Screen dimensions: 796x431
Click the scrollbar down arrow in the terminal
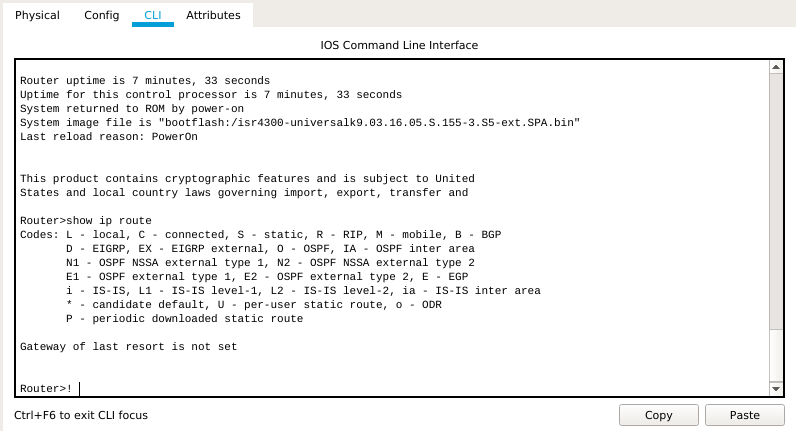(x=776, y=389)
